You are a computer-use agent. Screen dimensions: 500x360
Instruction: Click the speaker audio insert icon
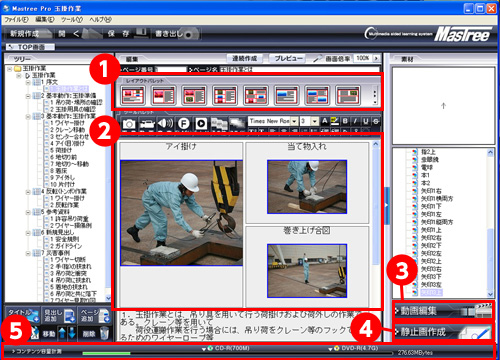165,123
